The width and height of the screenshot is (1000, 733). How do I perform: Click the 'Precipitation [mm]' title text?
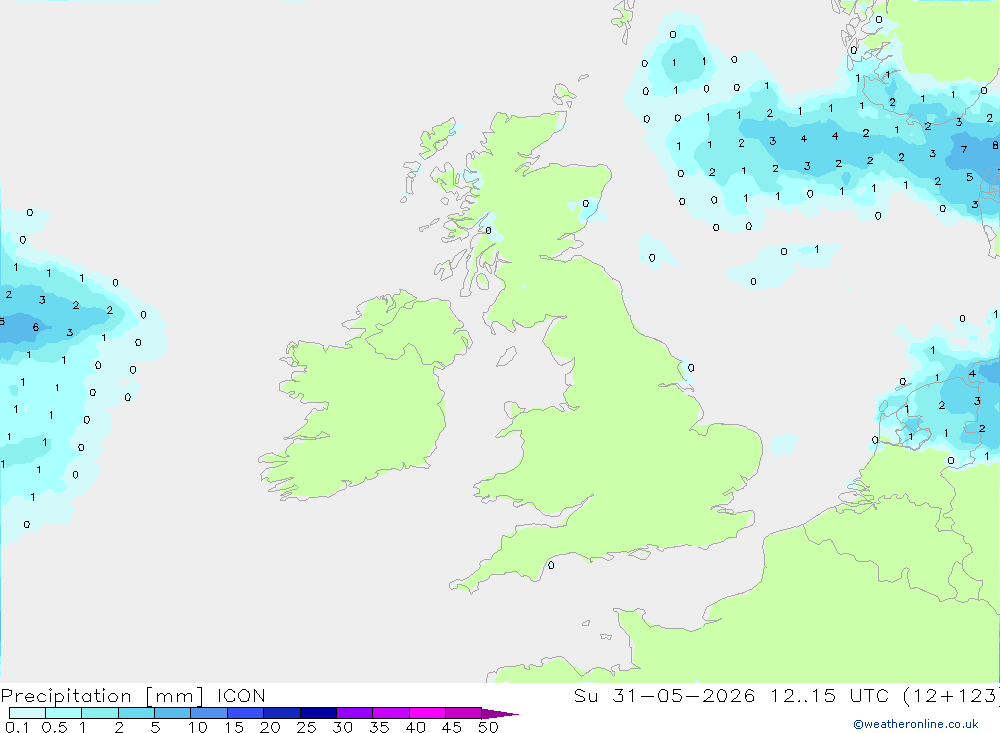point(102,696)
